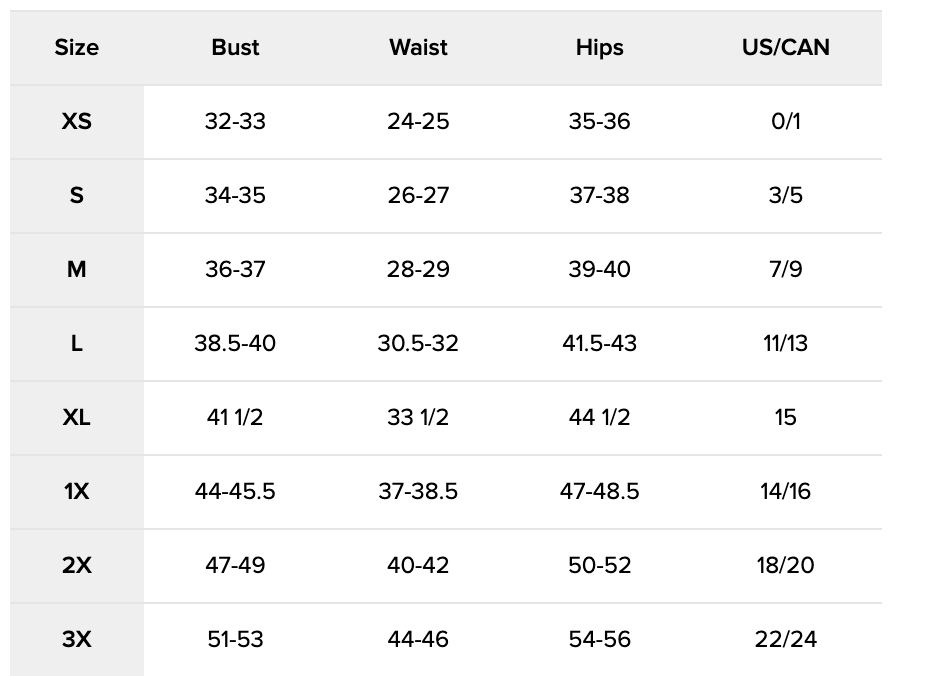Image resolution: width=928 pixels, height=676 pixels.
Task: Select the M size row label
Action: [x=77, y=269]
